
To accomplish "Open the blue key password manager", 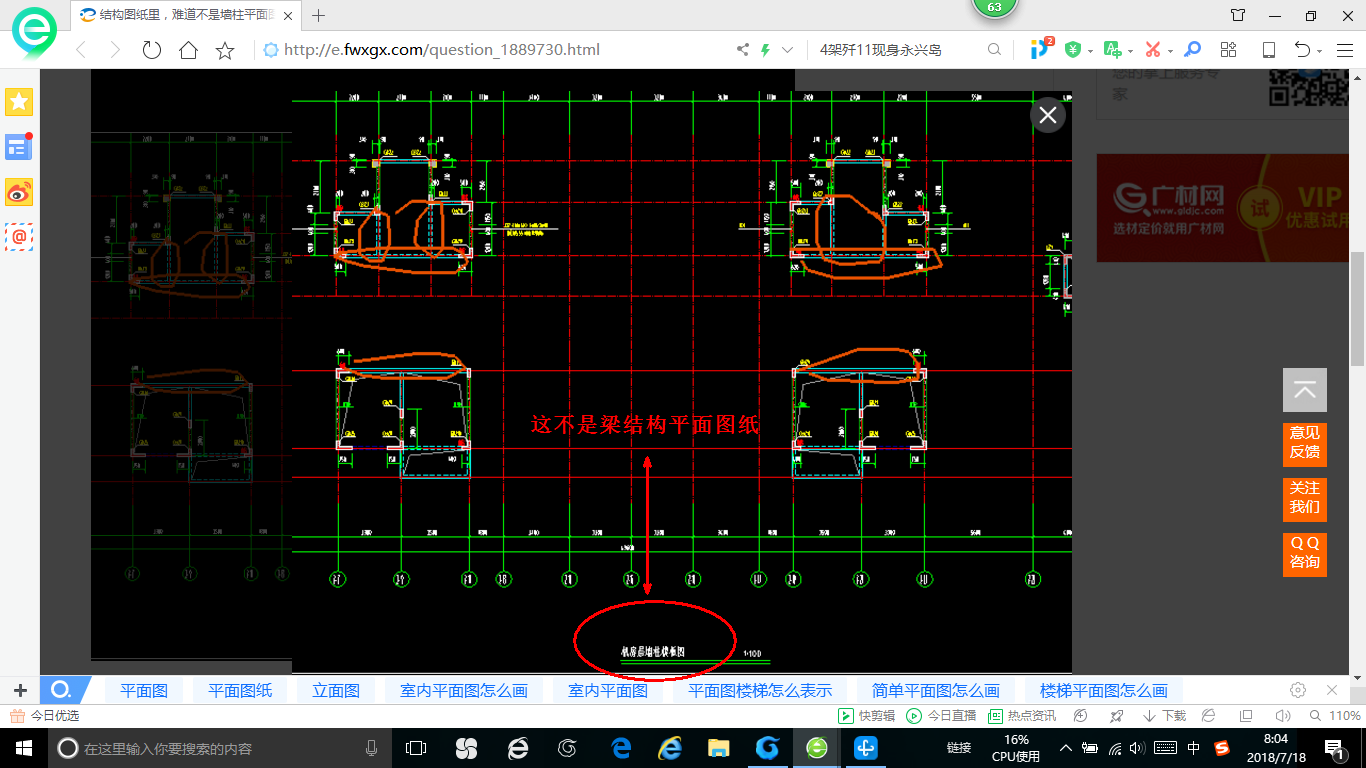I will [x=1192, y=50].
